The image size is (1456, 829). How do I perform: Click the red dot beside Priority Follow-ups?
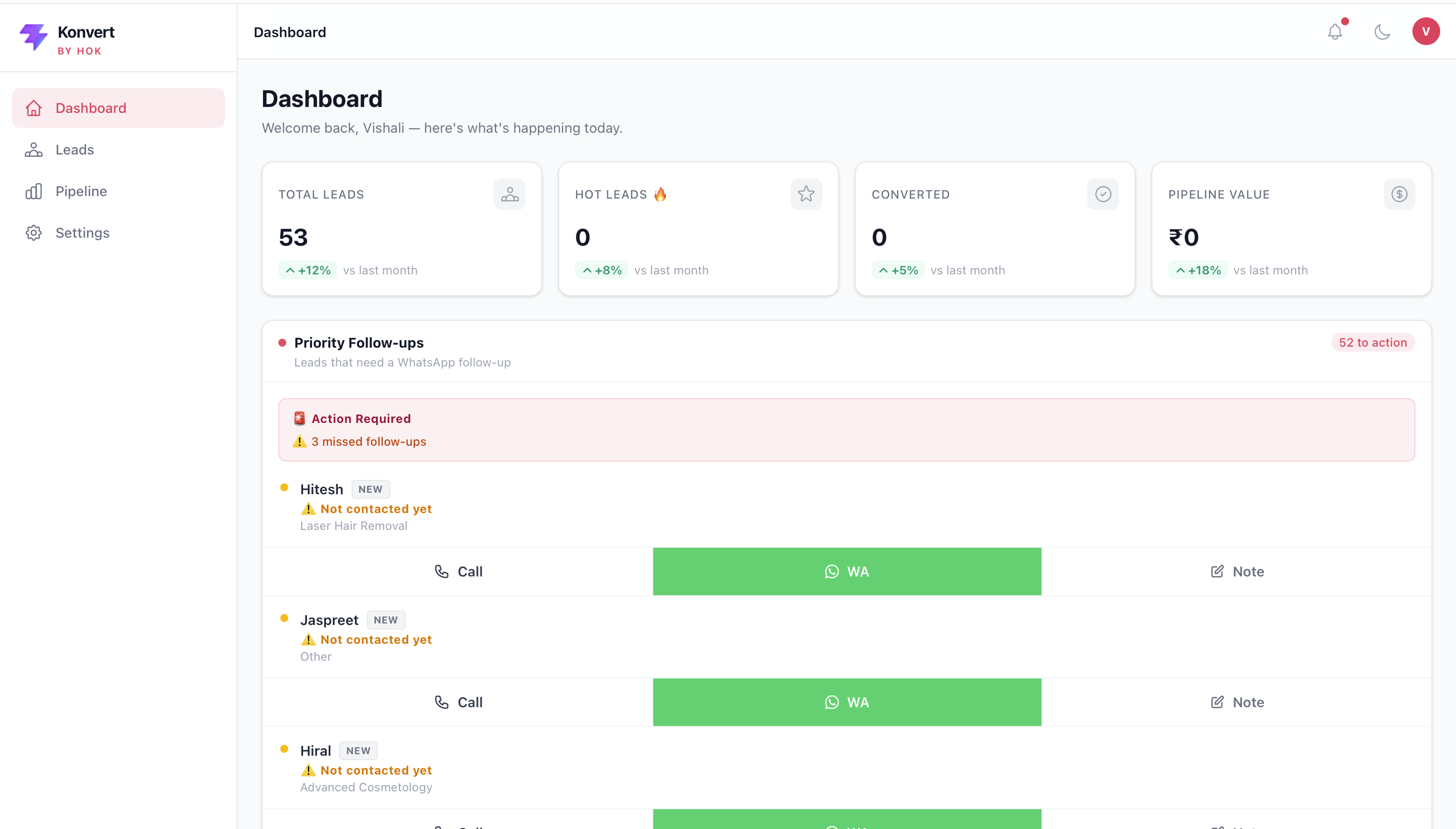tap(282, 343)
